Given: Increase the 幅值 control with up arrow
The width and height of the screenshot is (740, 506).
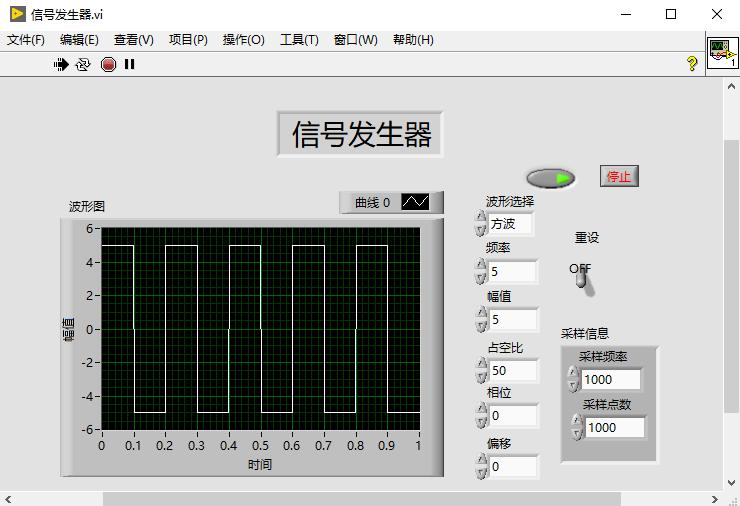Looking at the screenshot, I should pos(481,312).
